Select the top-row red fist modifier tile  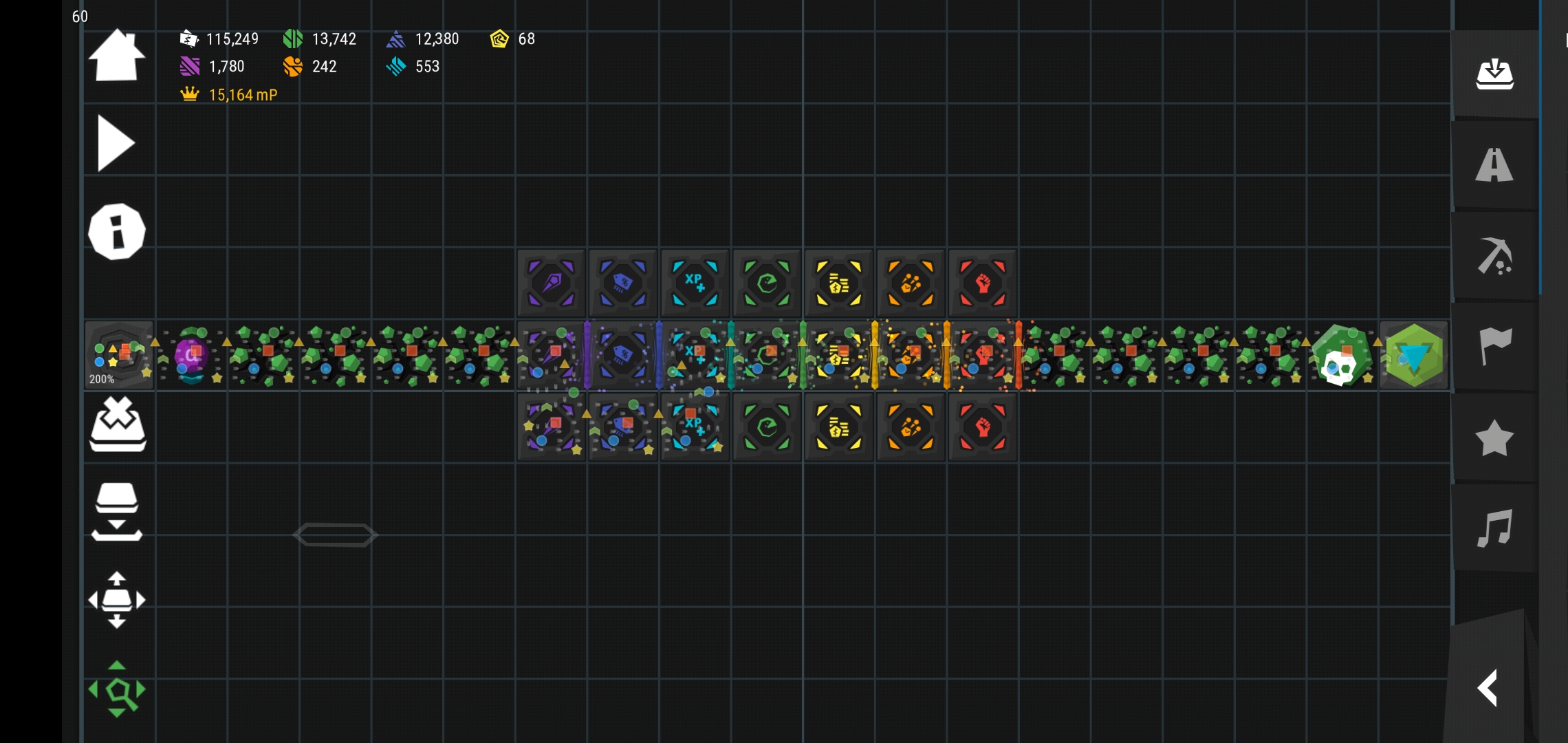(982, 283)
